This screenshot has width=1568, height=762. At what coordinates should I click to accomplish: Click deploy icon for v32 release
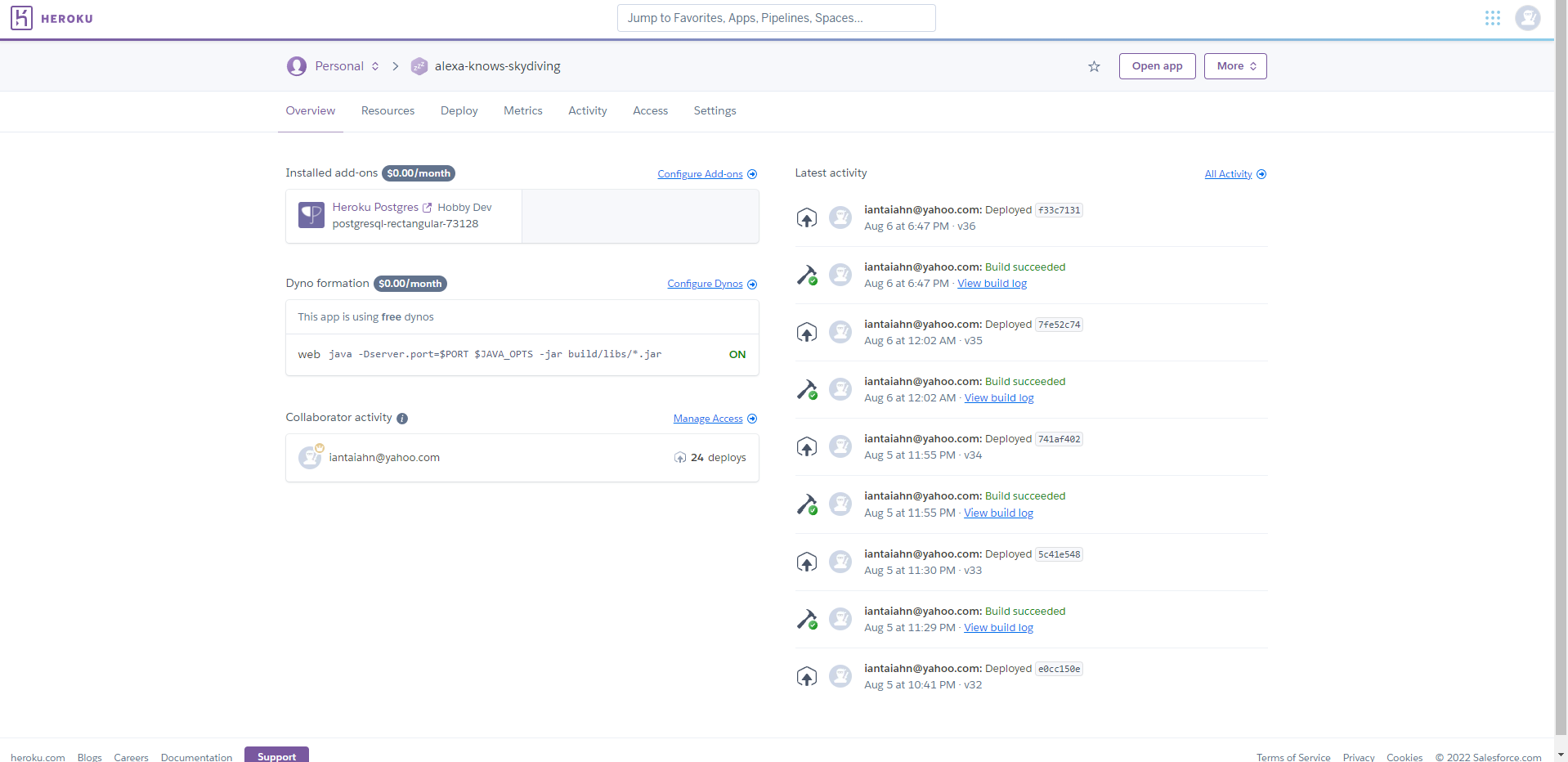[x=807, y=677]
